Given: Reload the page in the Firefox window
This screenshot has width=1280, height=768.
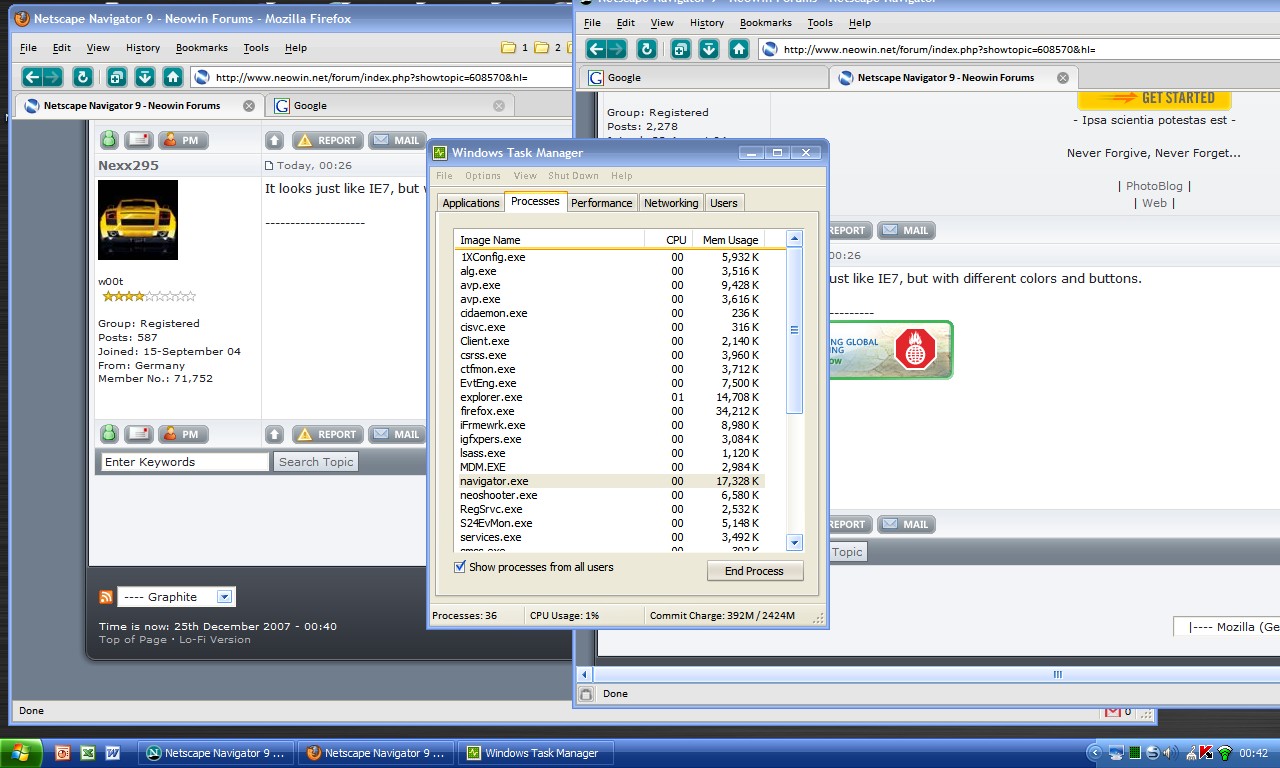Looking at the screenshot, I should [83, 77].
